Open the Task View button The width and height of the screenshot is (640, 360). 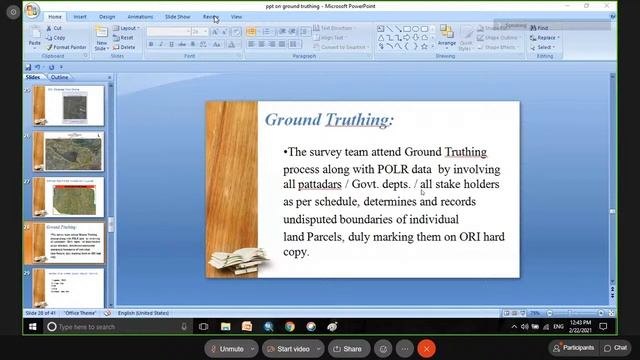tap(203, 327)
